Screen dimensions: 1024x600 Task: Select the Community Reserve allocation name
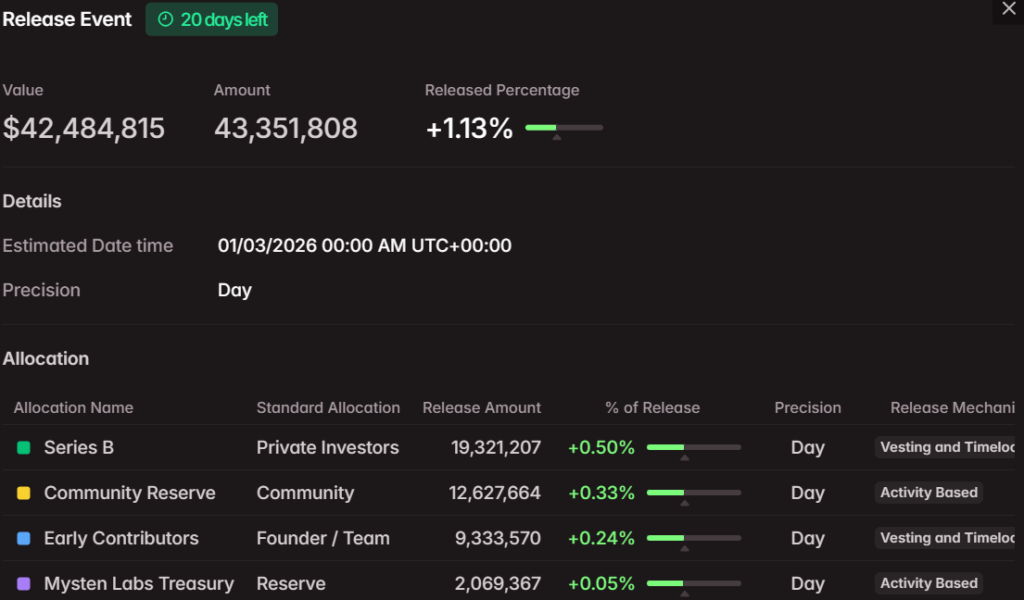pyautogui.click(x=129, y=493)
